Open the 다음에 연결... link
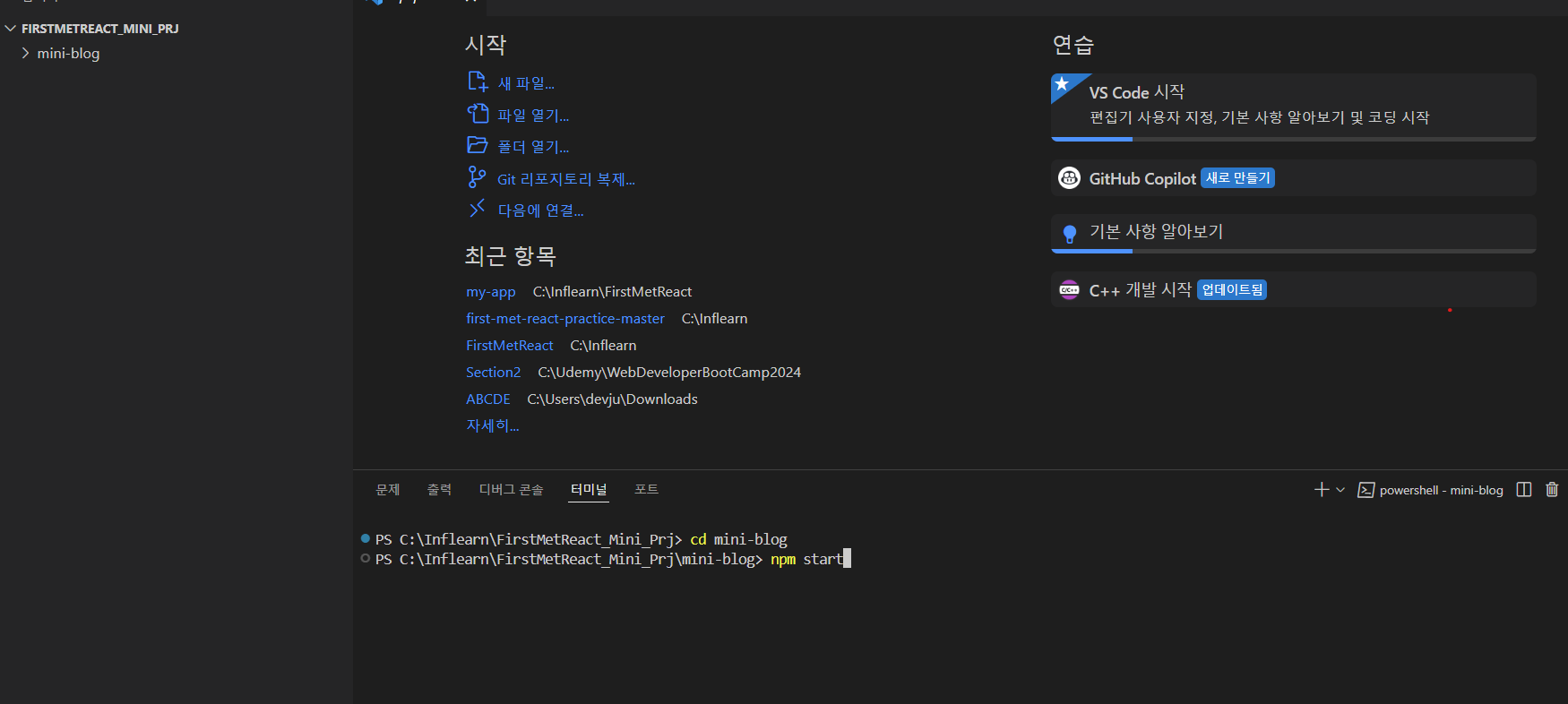The height and width of the screenshot is (704, 1568). (540, 210)
